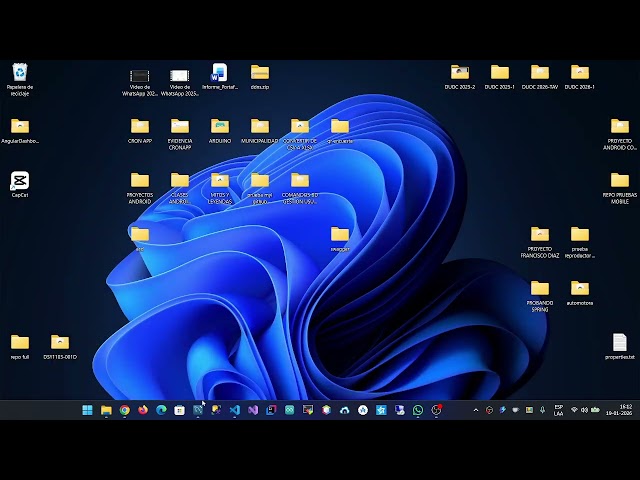Select the ARDUINO folder
640x480 pixels.
pyautogui.click(x=220, y=127)
